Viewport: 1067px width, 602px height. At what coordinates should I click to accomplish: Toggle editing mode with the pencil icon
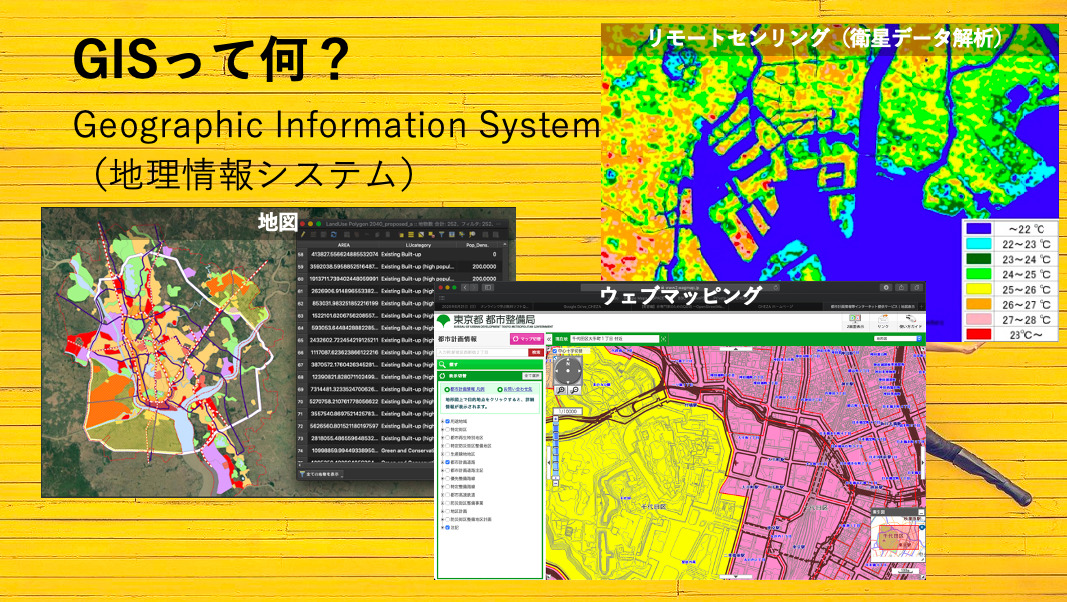point(303,234)
